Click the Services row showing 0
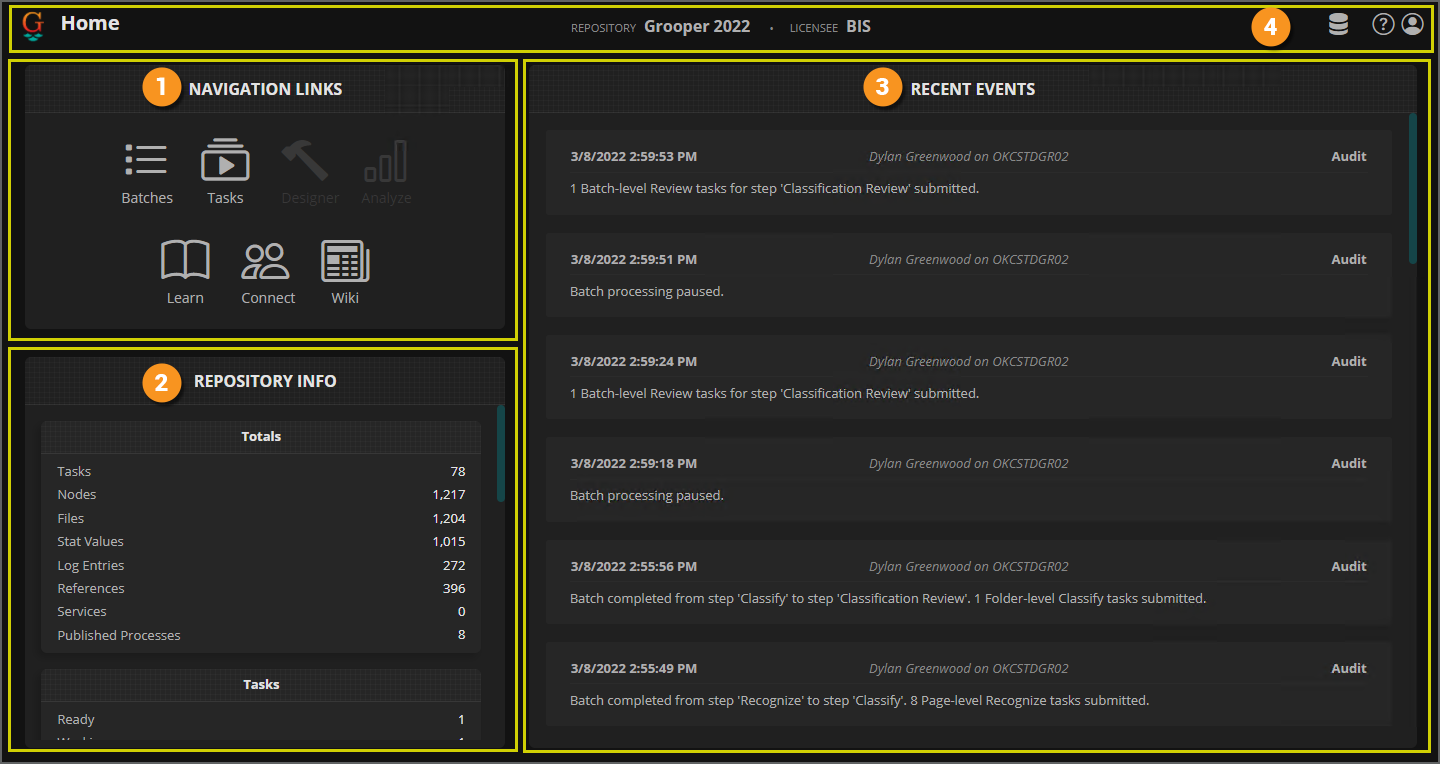 coord(261,612)
